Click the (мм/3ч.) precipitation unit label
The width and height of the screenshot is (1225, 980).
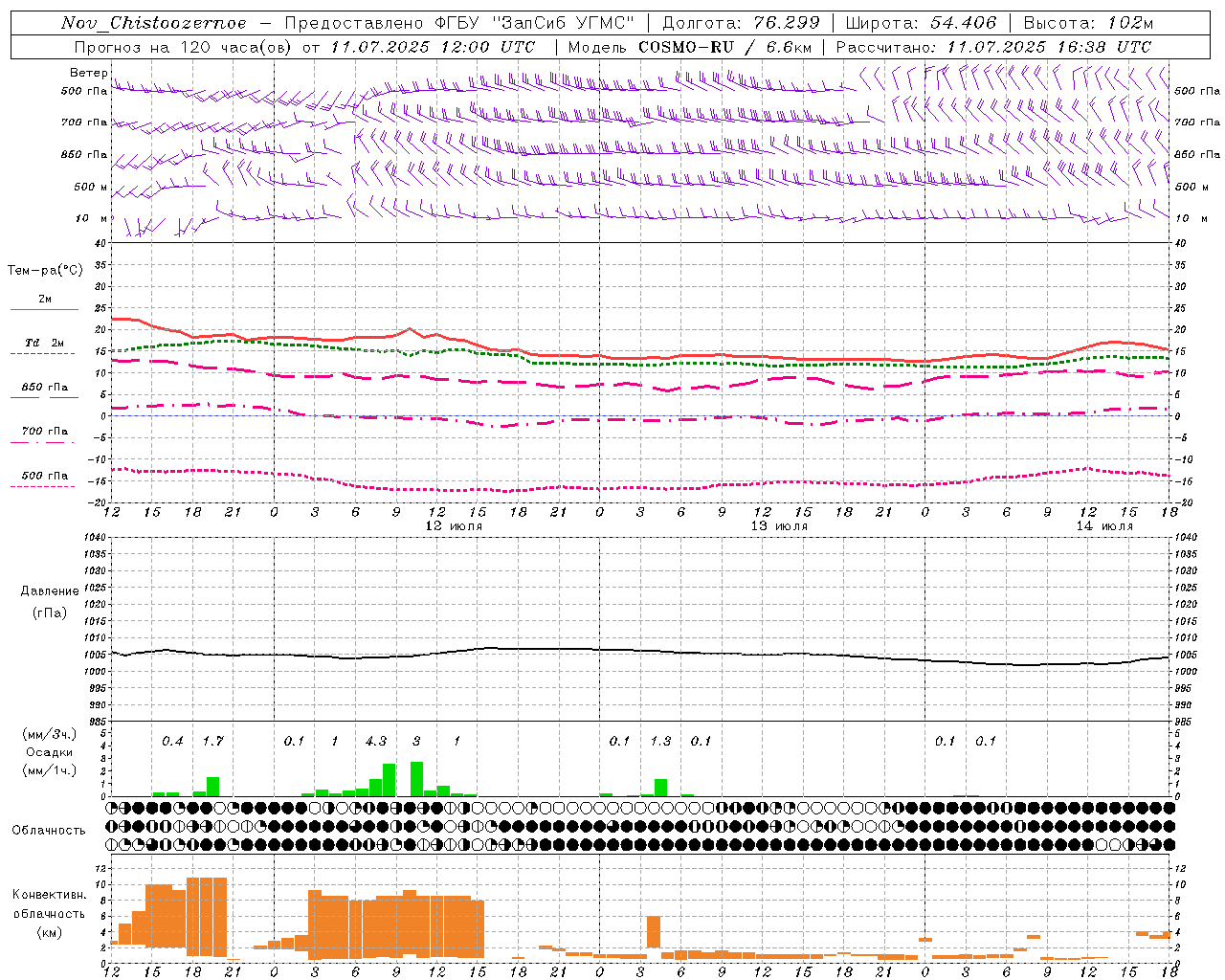tap(50, 734)
